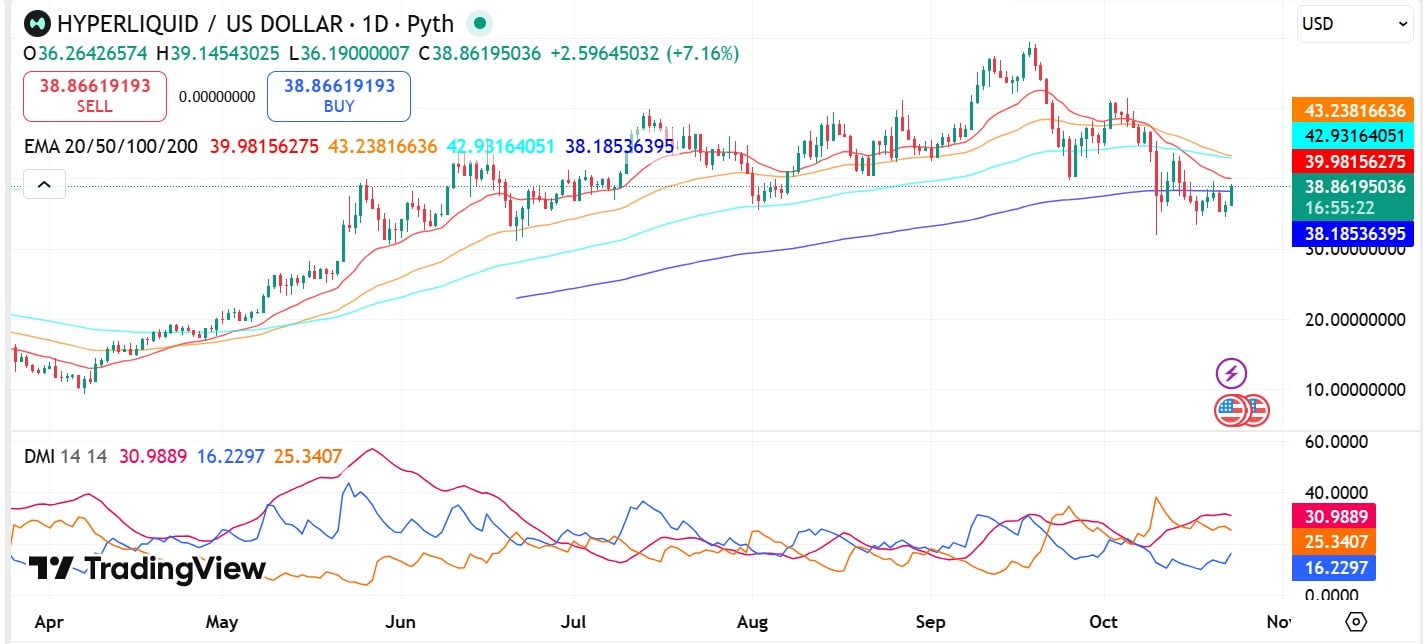The height and width of the screenshot is (644, 1423).
Task: Click the green market status dot
Action: (480, 23)
